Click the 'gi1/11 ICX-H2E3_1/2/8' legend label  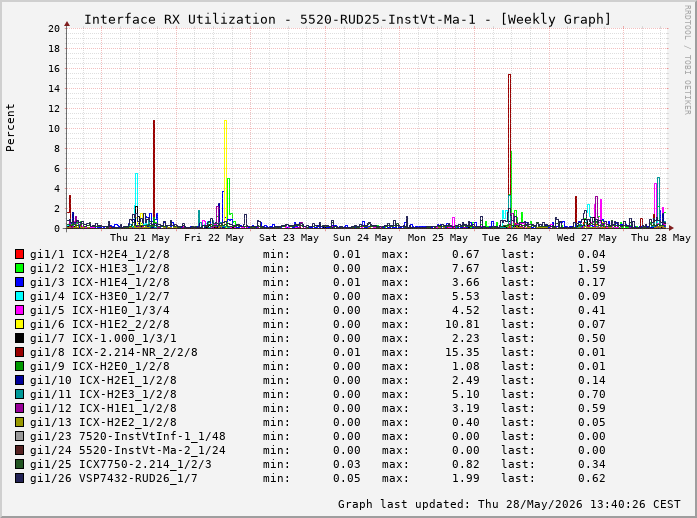tap(103, 394)
